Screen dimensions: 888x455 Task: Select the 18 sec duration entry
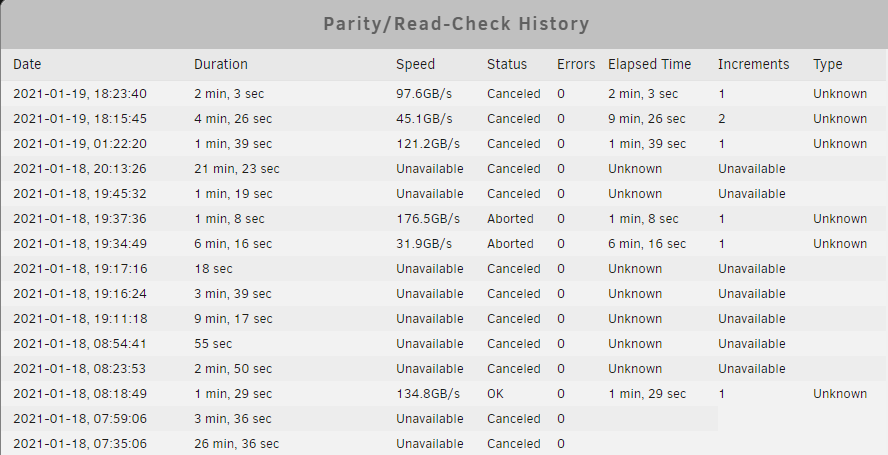[x=213, y=269]
